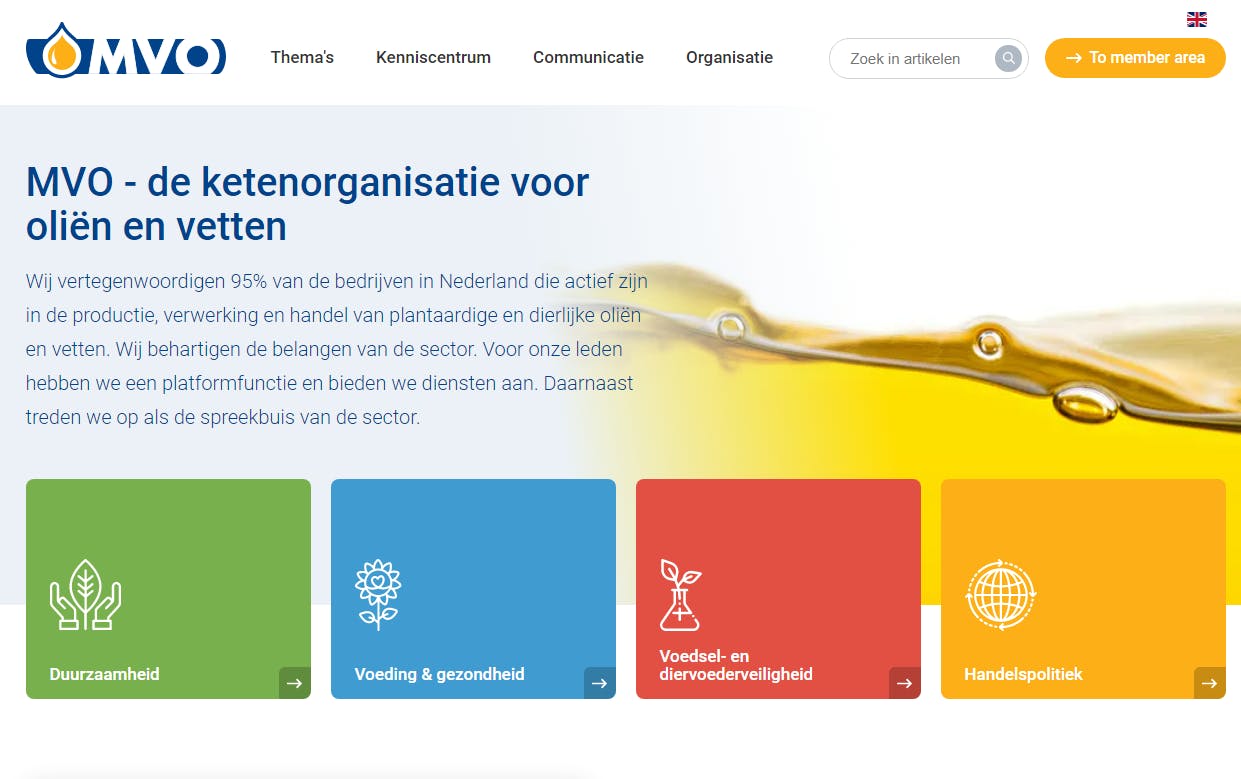Open the Organisatie section
Image resolution: width=1241 pixels, height=779 pixels.
pos(729,58)
